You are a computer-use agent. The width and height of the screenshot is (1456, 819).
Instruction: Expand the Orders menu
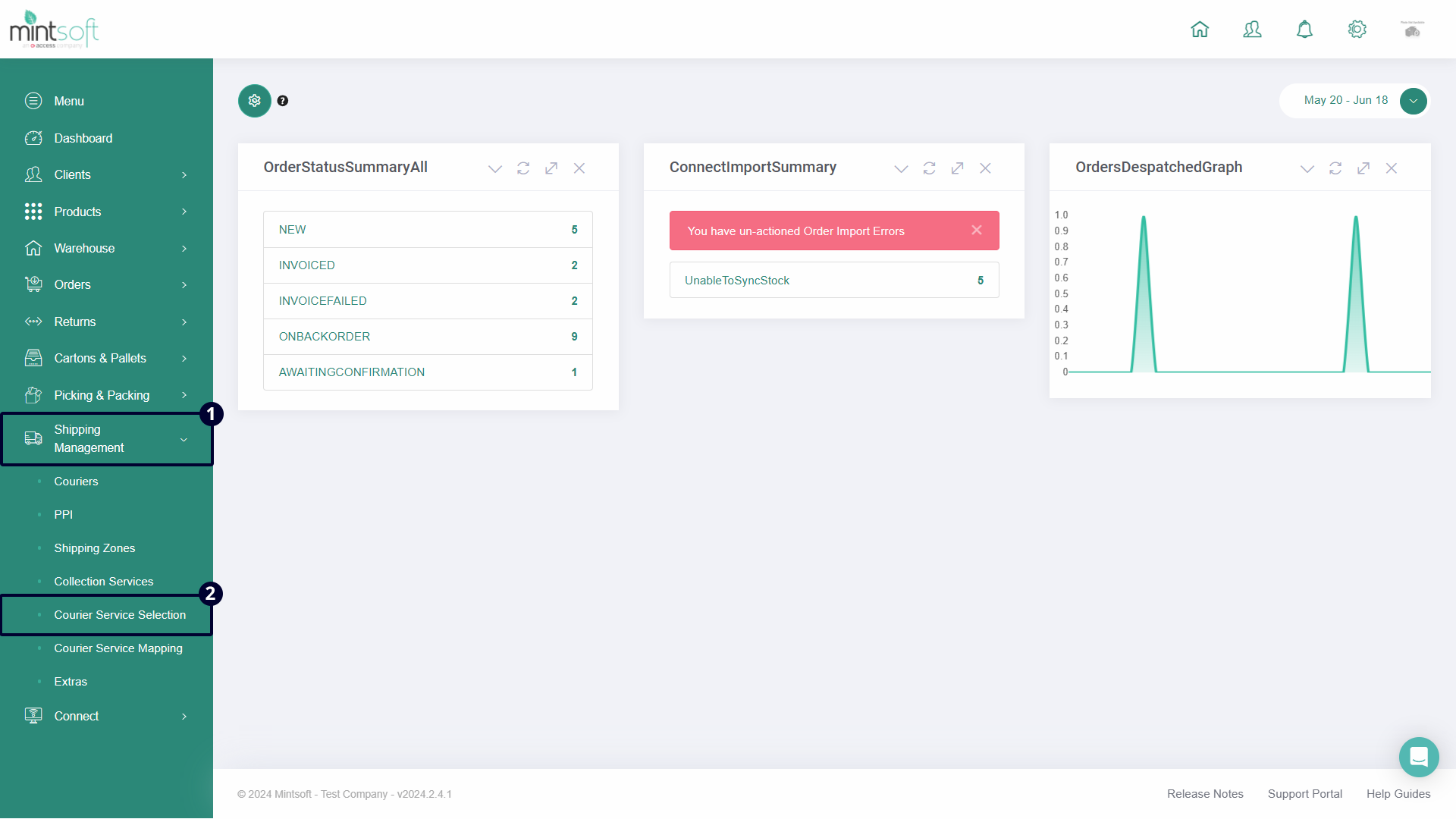point(106,284)
